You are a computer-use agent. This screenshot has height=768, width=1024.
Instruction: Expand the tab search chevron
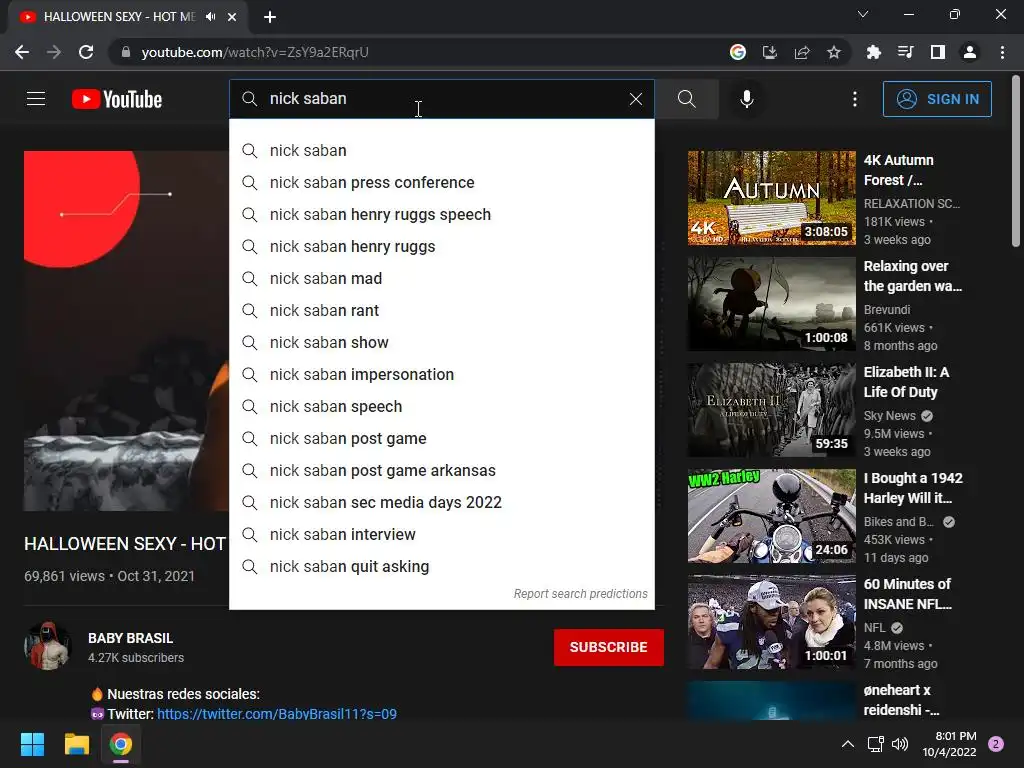tap(863, 14)
